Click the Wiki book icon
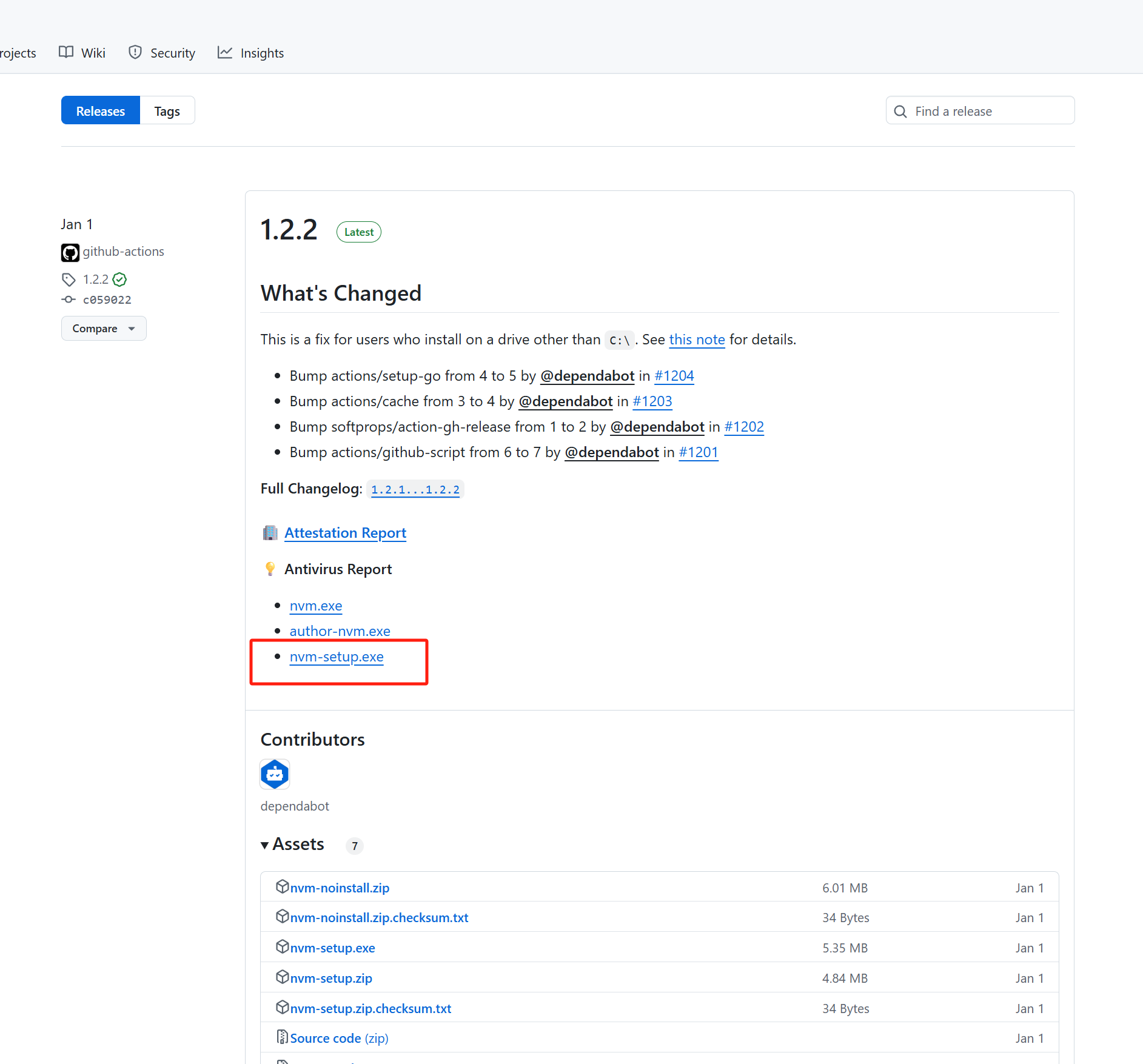 [67, 52]
